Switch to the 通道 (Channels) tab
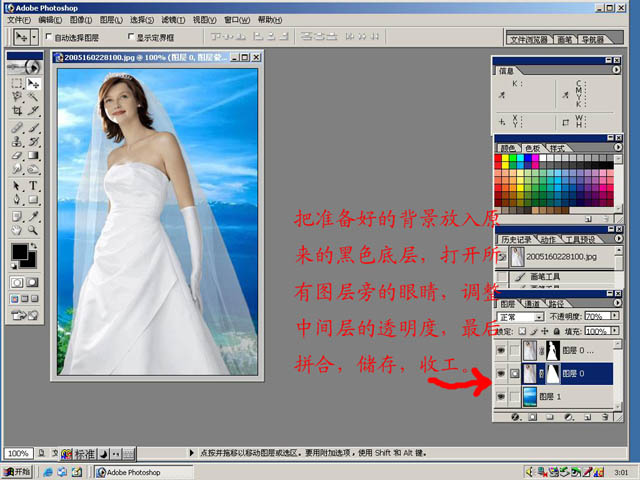The image size is (640, 480). (x=532, y=304)
